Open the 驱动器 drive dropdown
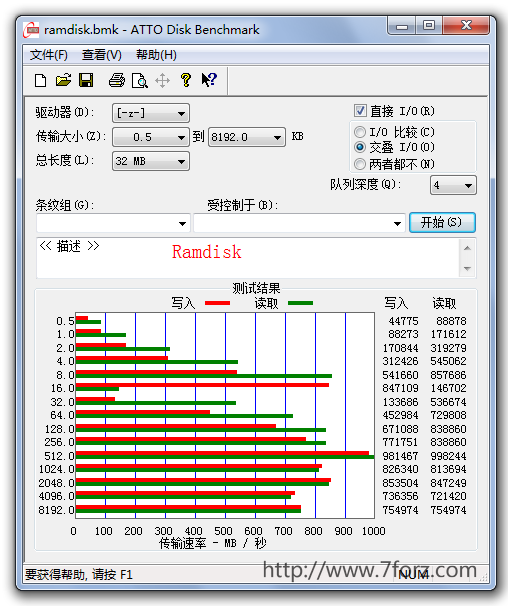This screenshot has width=508, height=606. point(150,113)
